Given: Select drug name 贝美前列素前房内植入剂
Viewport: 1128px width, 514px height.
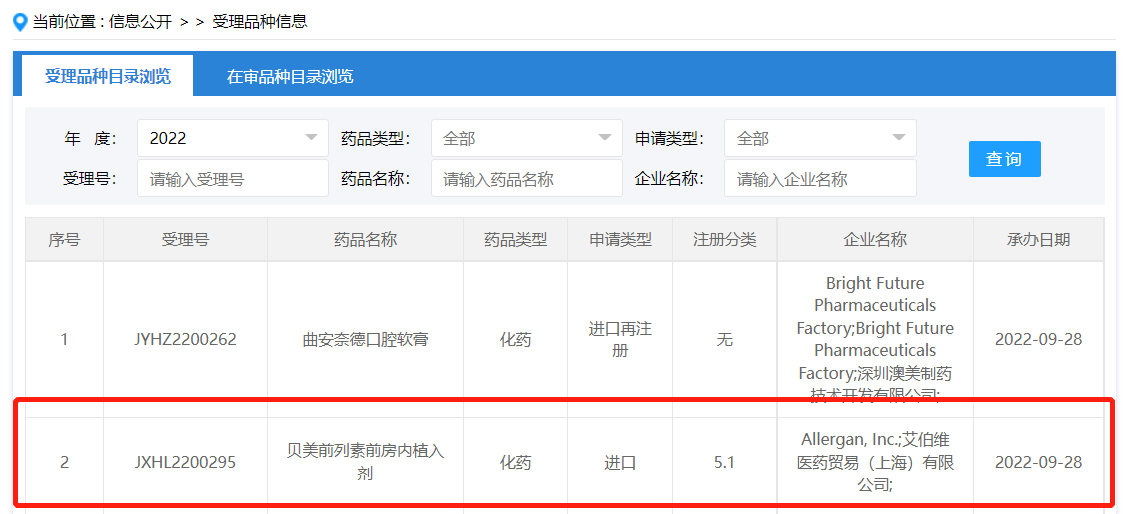Looking at the screenshot, I should tap(365, 462).
